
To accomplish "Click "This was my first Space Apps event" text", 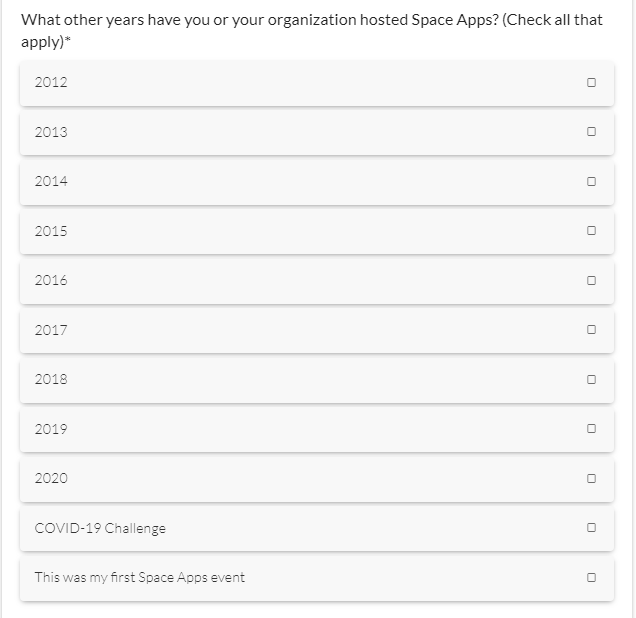I will tap(139, 578).
